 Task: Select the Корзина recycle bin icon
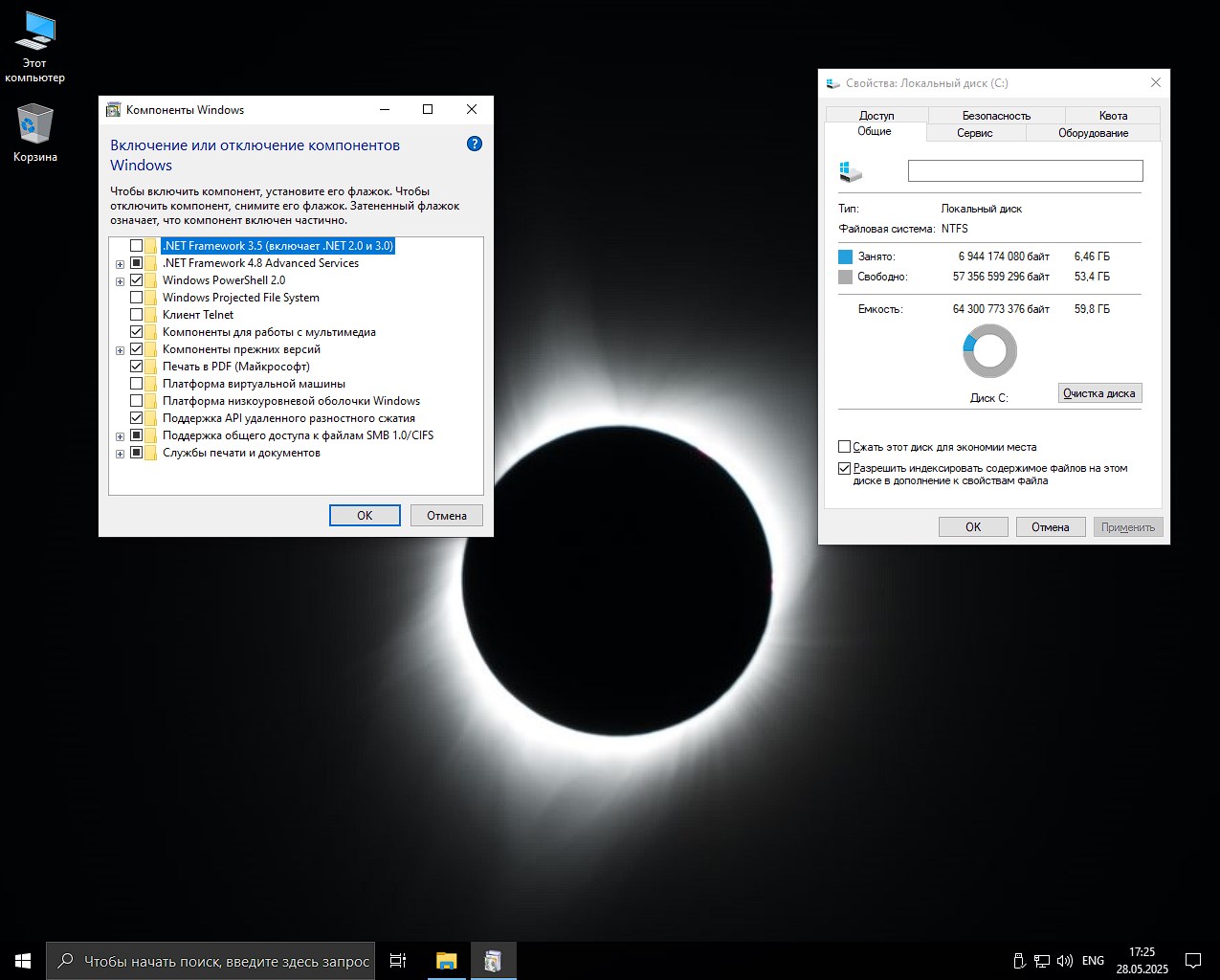coord(34,133)
